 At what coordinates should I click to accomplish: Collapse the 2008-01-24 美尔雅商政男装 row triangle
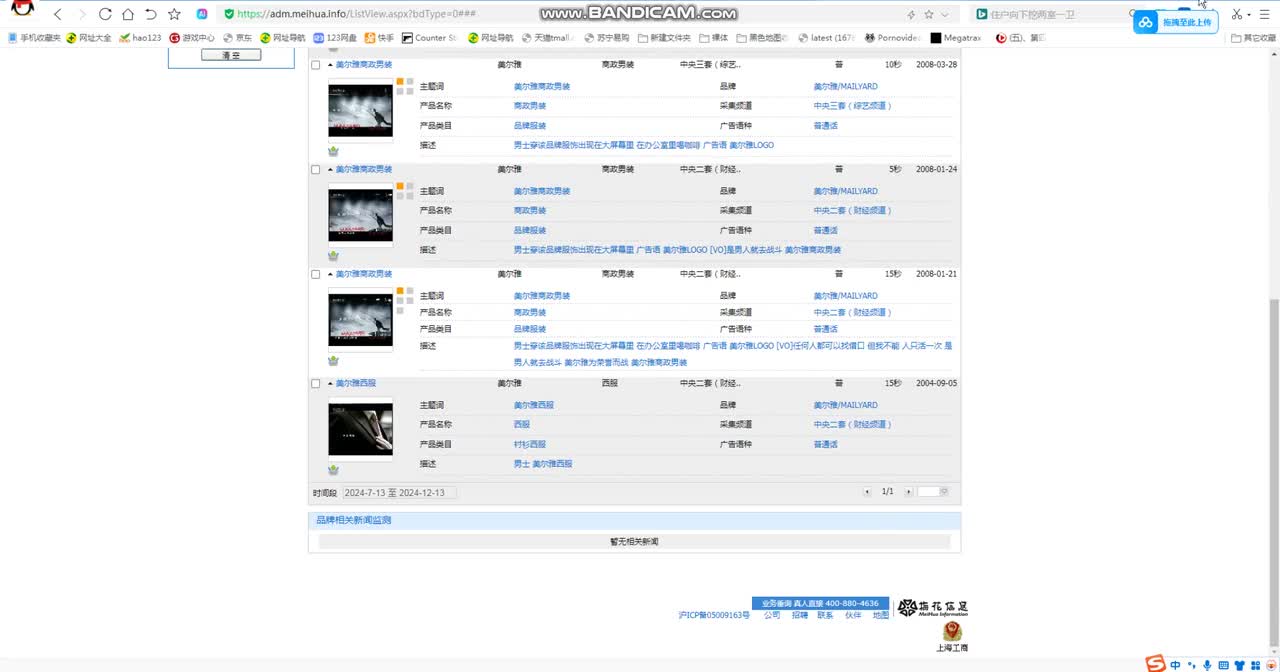[330, 169]
